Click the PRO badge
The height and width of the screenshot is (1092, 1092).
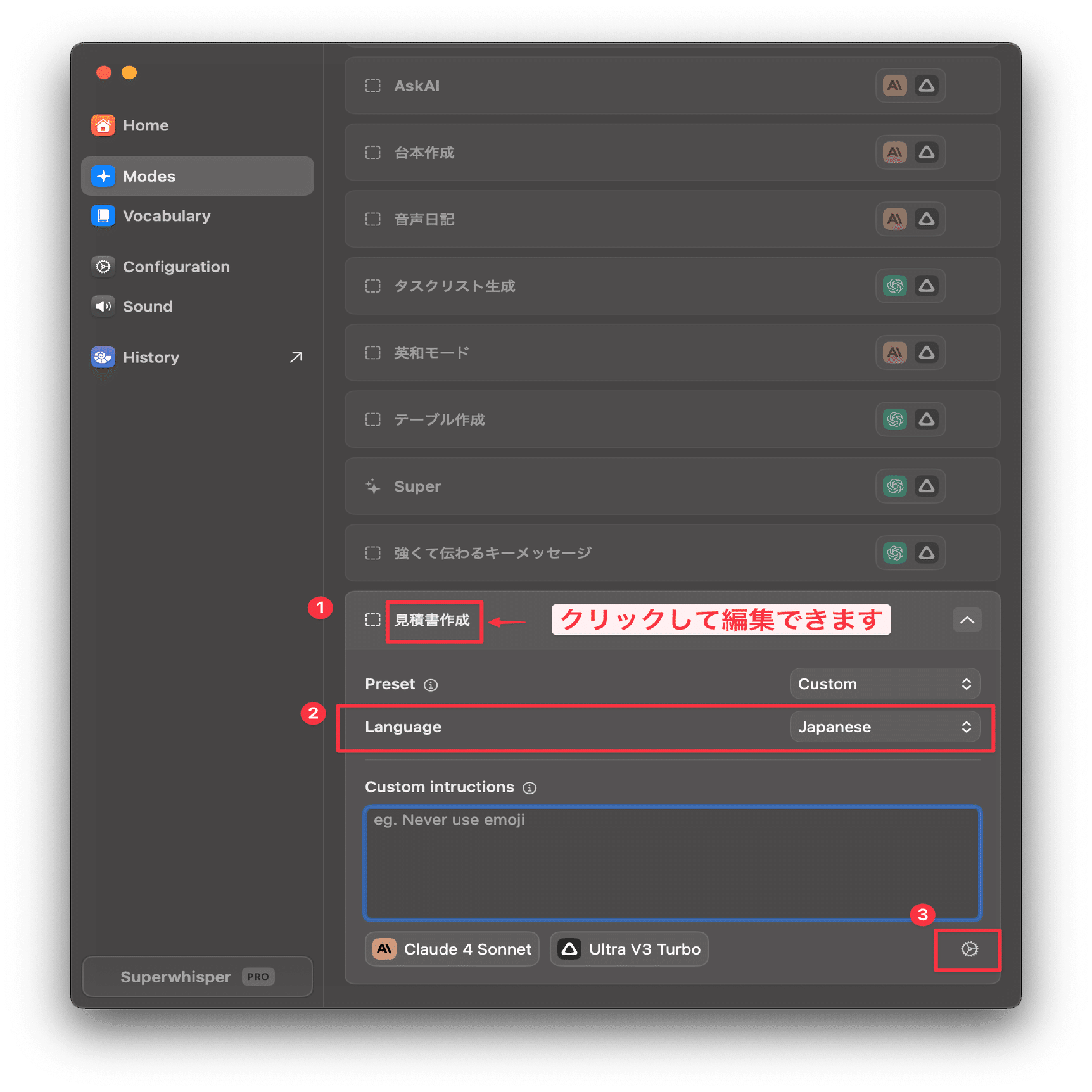258,976
